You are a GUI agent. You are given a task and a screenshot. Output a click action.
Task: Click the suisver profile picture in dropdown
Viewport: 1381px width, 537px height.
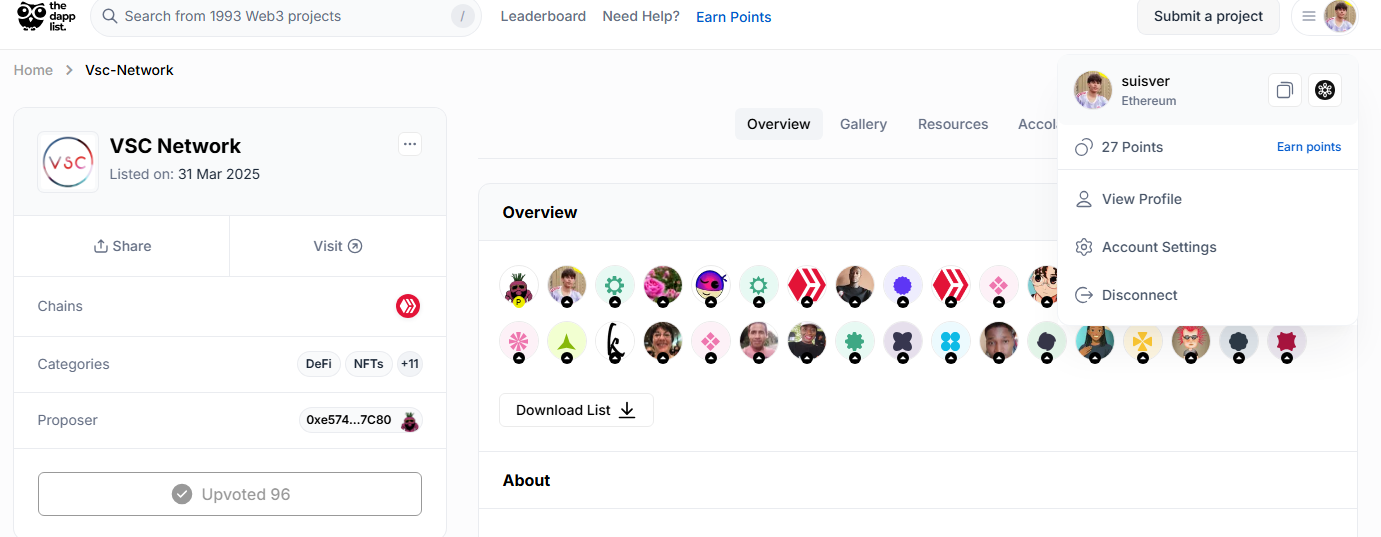point(1093,90)
